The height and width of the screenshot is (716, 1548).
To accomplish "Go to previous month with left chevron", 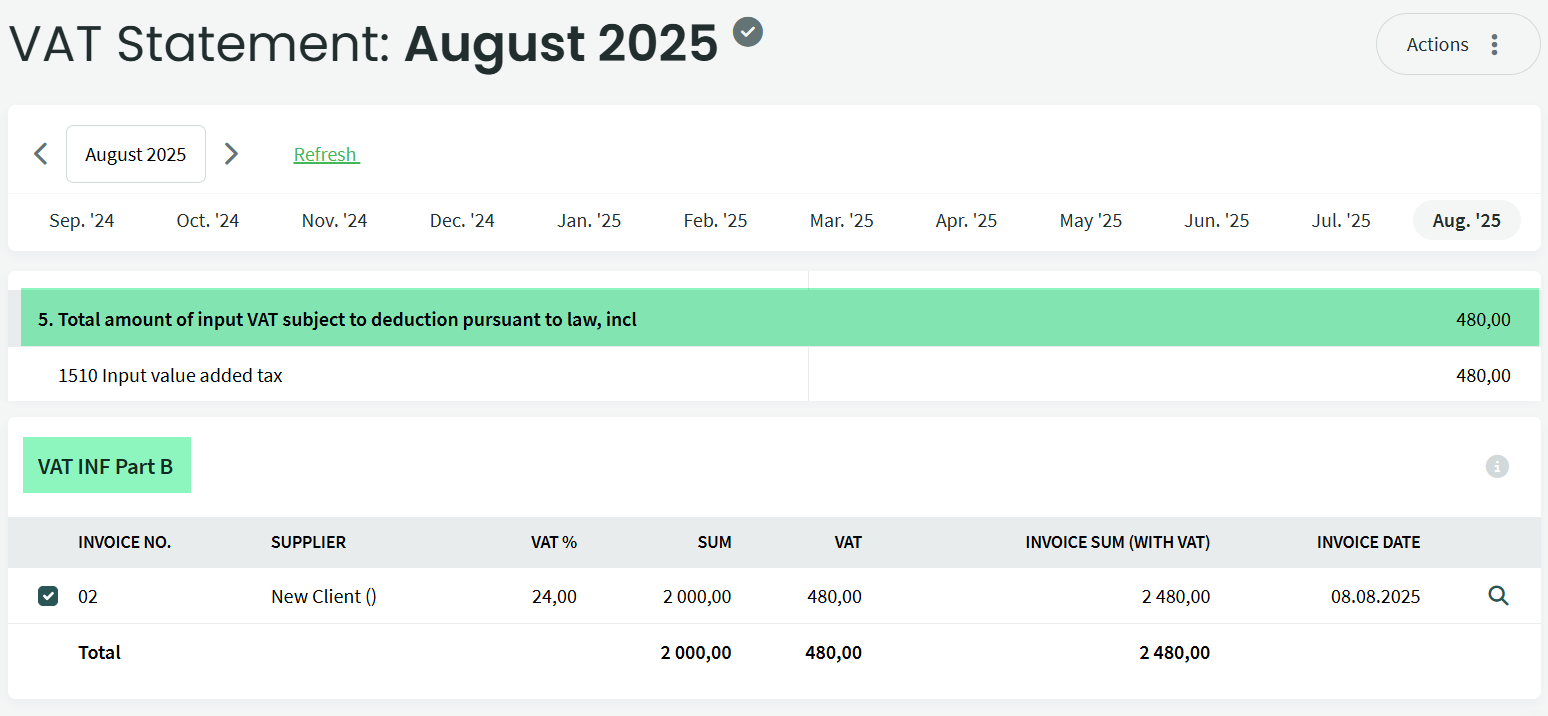I will (x=41, y=154).
